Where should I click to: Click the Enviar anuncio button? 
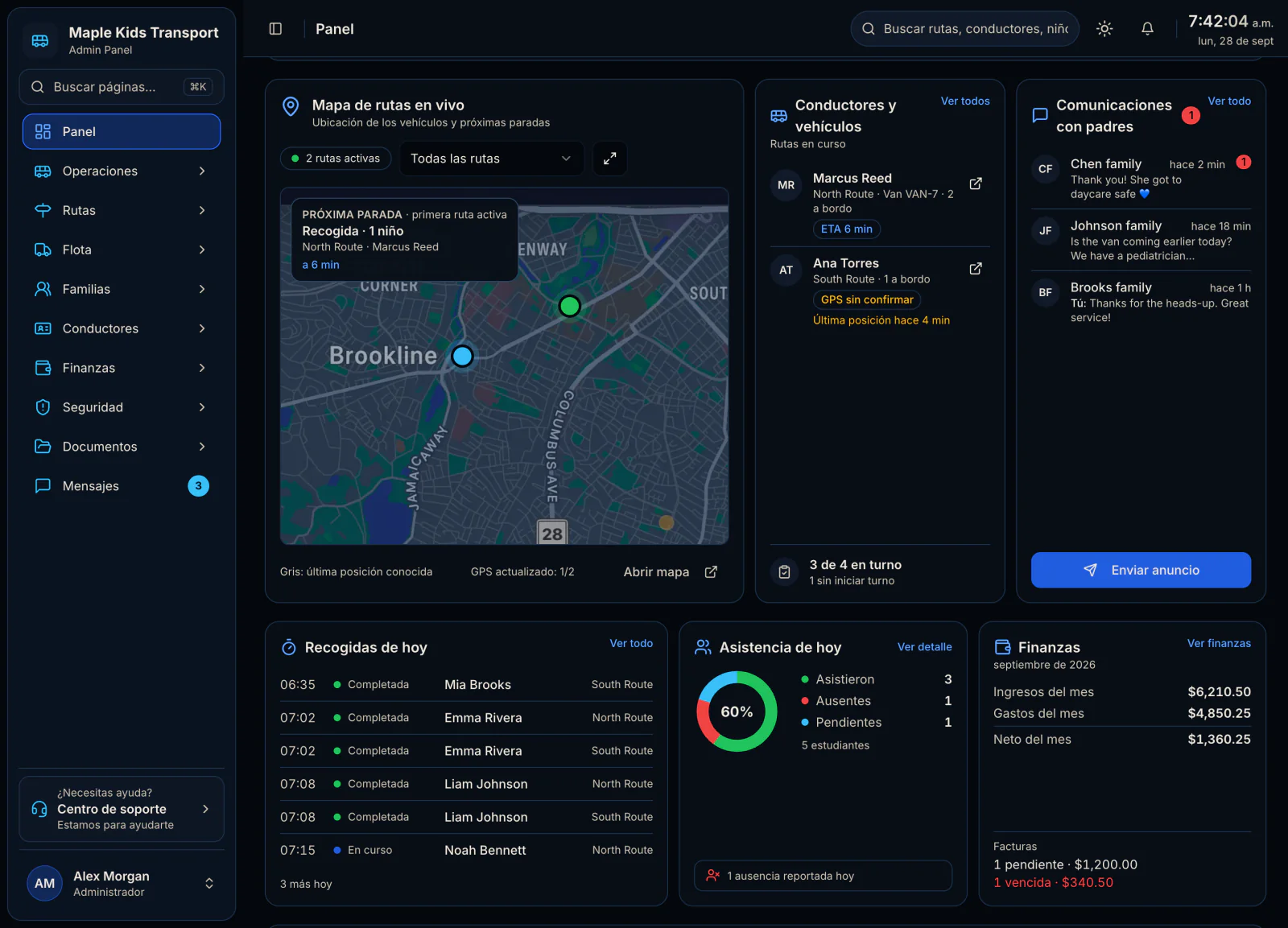1141,570
